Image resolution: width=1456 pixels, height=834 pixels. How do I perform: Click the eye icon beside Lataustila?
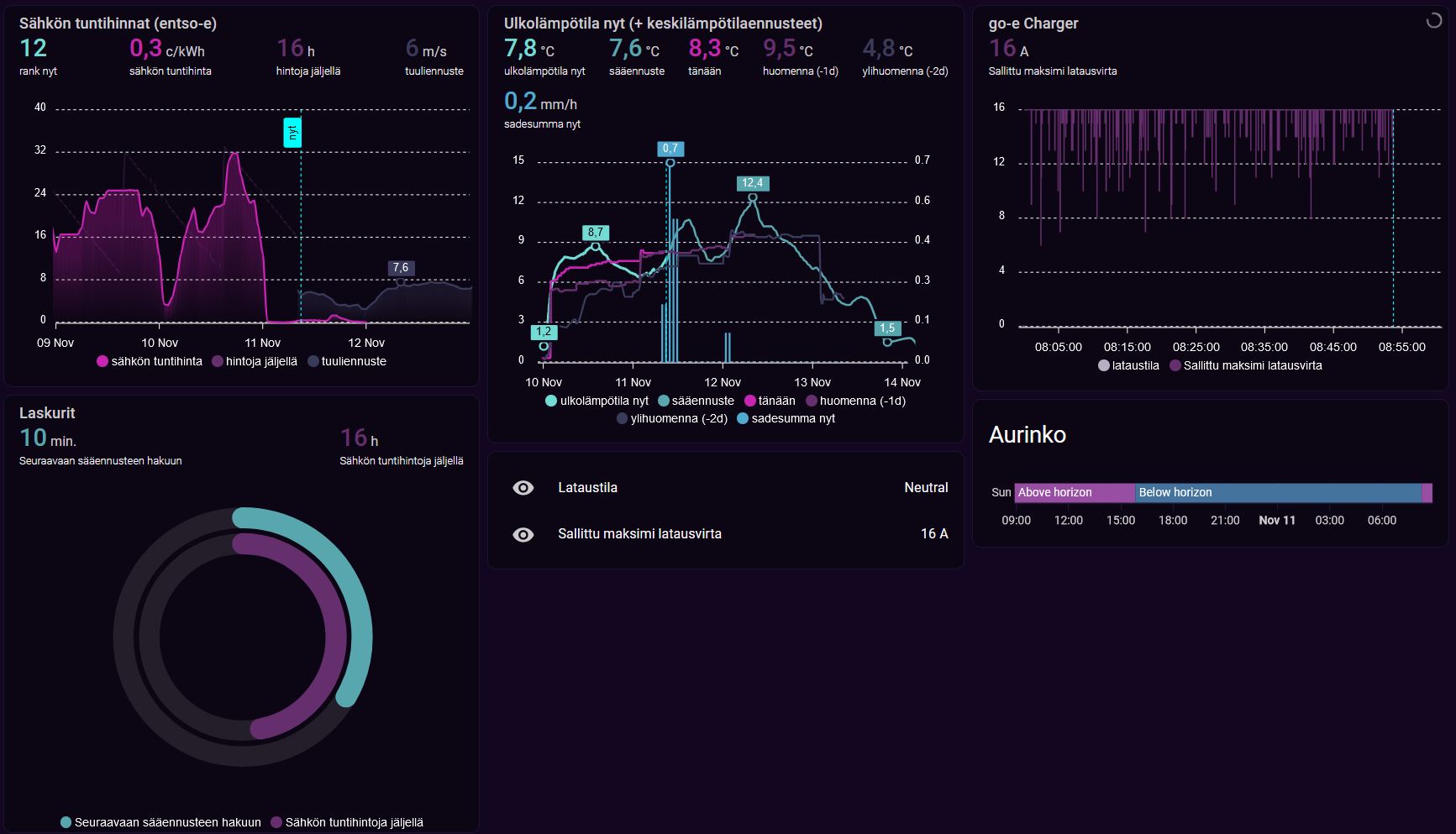tap(523, 488)
